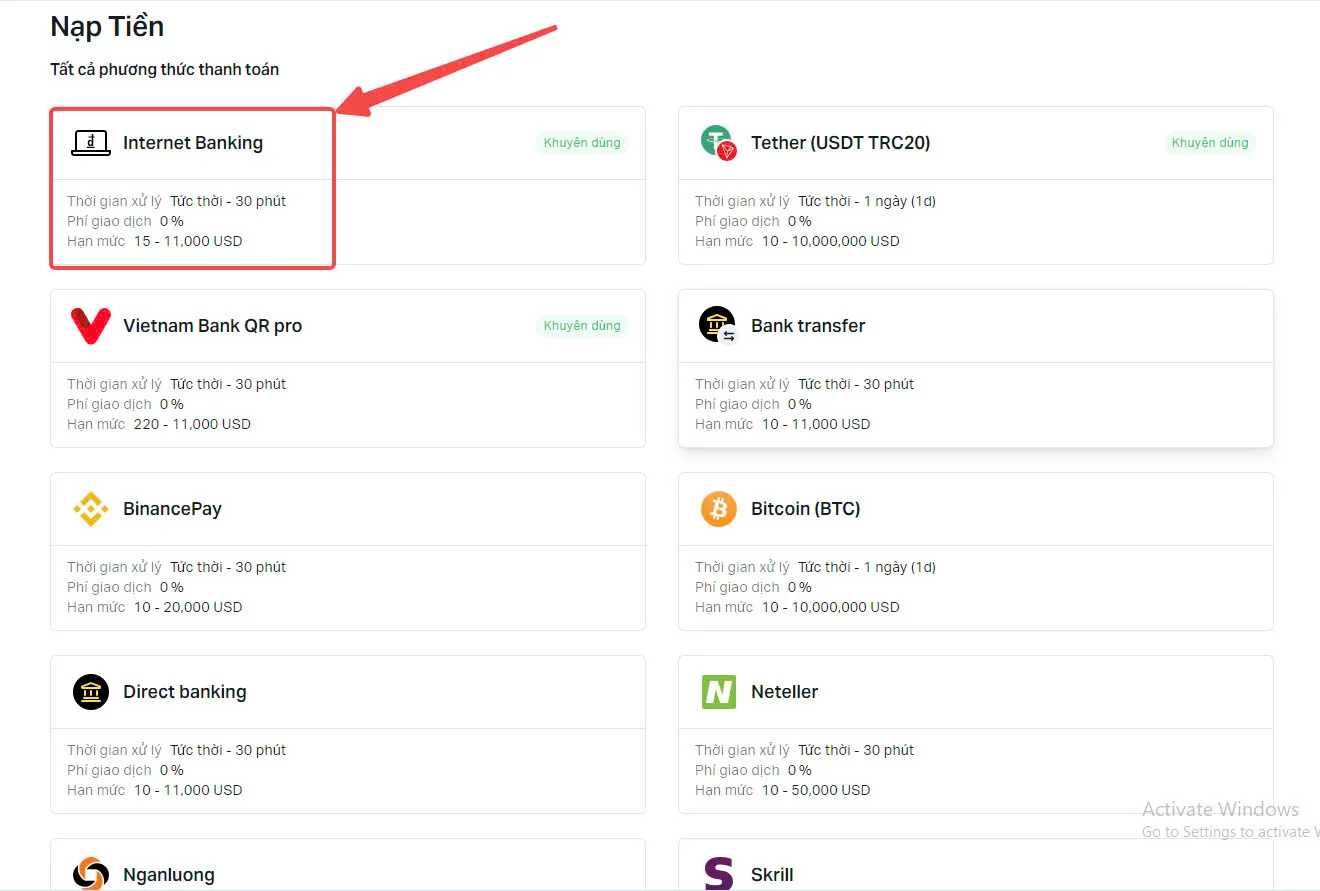
Task: Click Direct banking processing time text
Action: (x=228, y=750)
